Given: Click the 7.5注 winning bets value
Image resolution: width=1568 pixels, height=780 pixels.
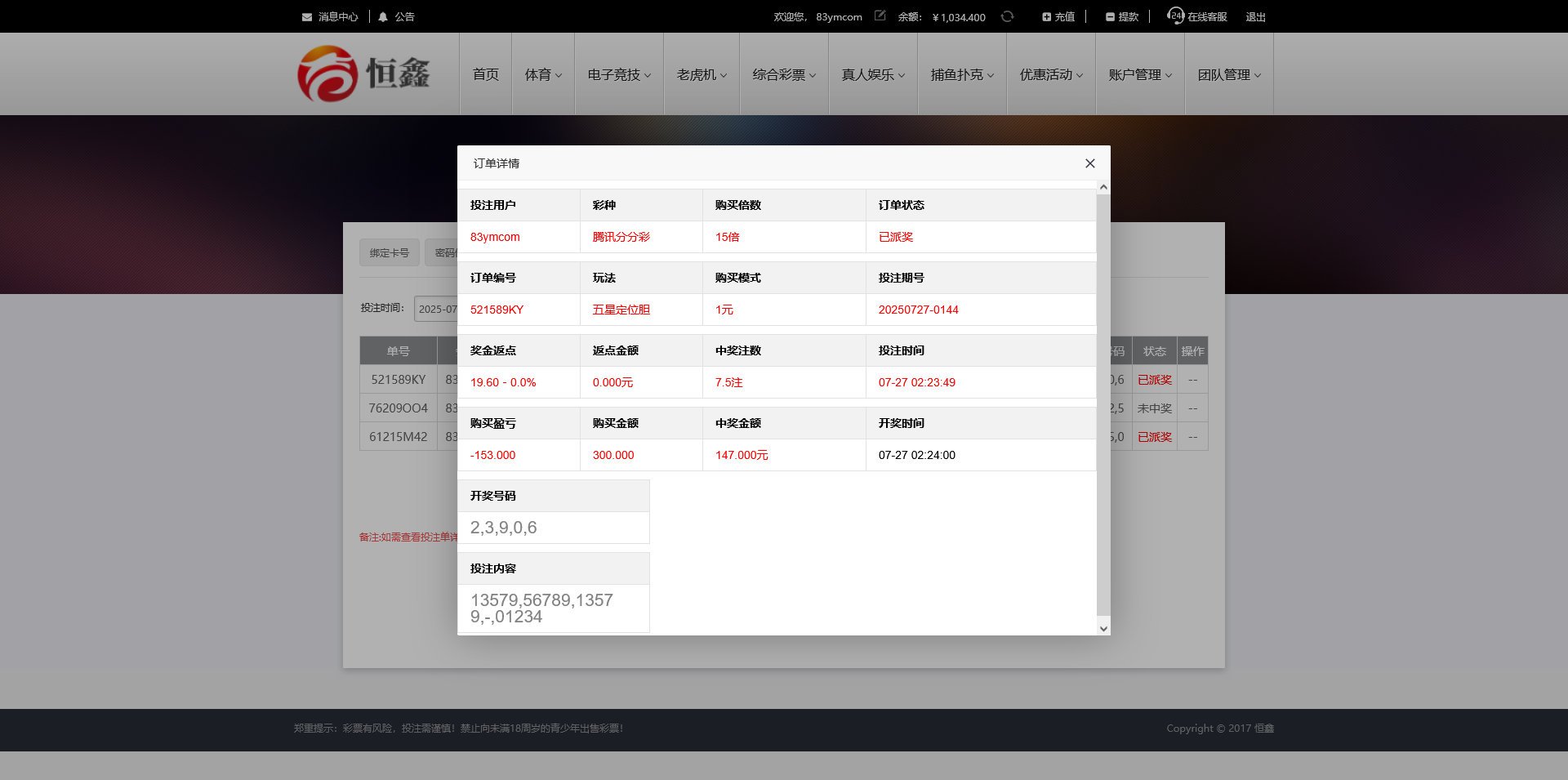Looking at the screenshot, I should click(x=729, y=382).
